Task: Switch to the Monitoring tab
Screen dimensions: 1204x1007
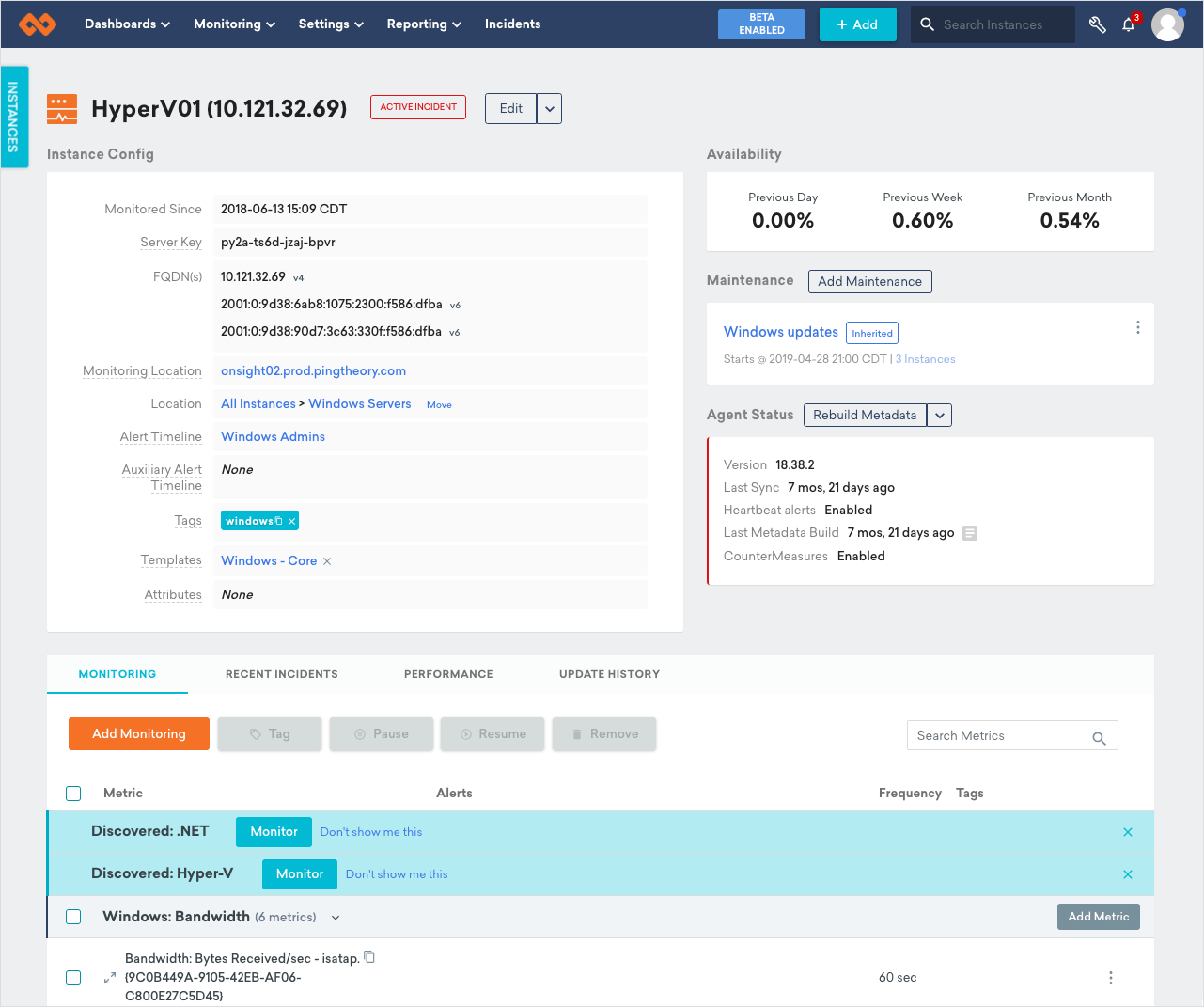Action: click(117, 674)
